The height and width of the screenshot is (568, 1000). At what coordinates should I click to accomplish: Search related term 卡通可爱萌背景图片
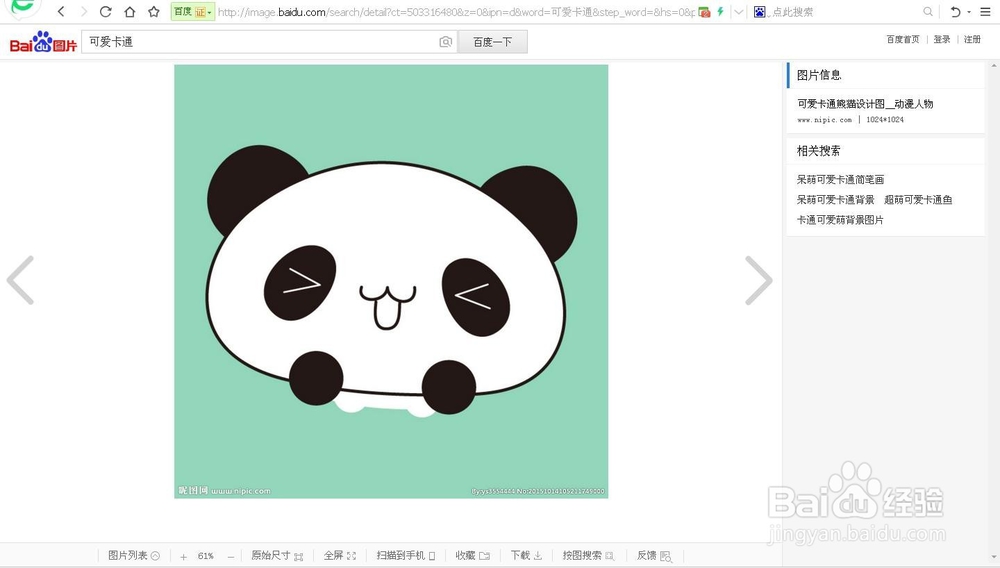tap(840, 220)
